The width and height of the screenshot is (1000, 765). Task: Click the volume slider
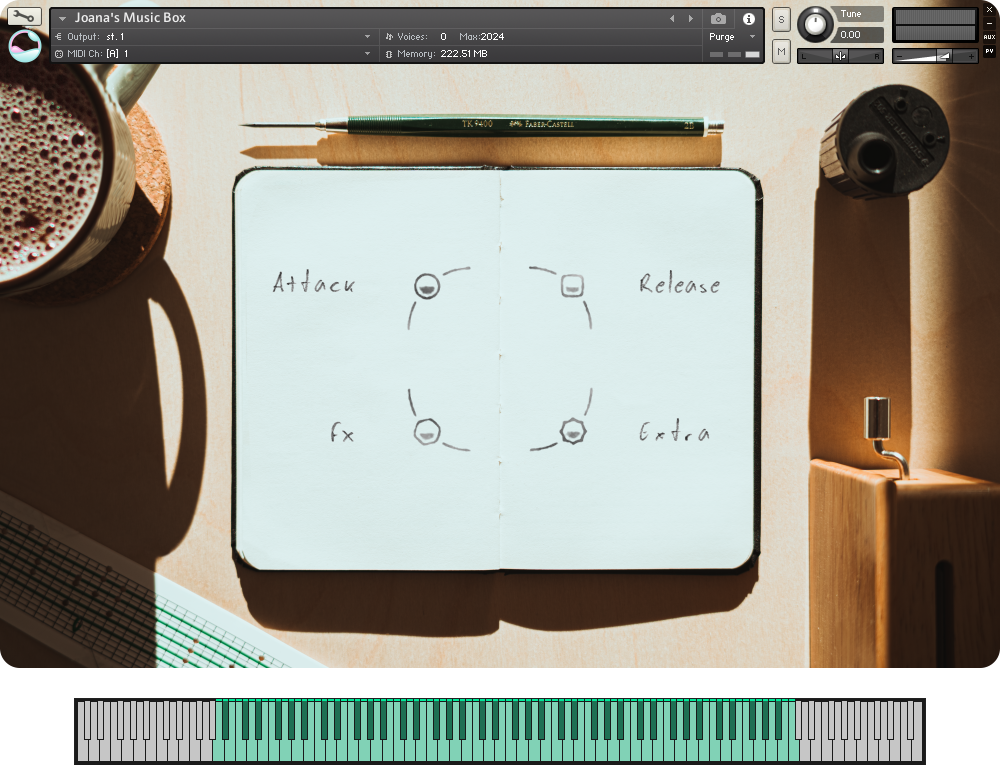pyautogui.click(x=935, y=56)
